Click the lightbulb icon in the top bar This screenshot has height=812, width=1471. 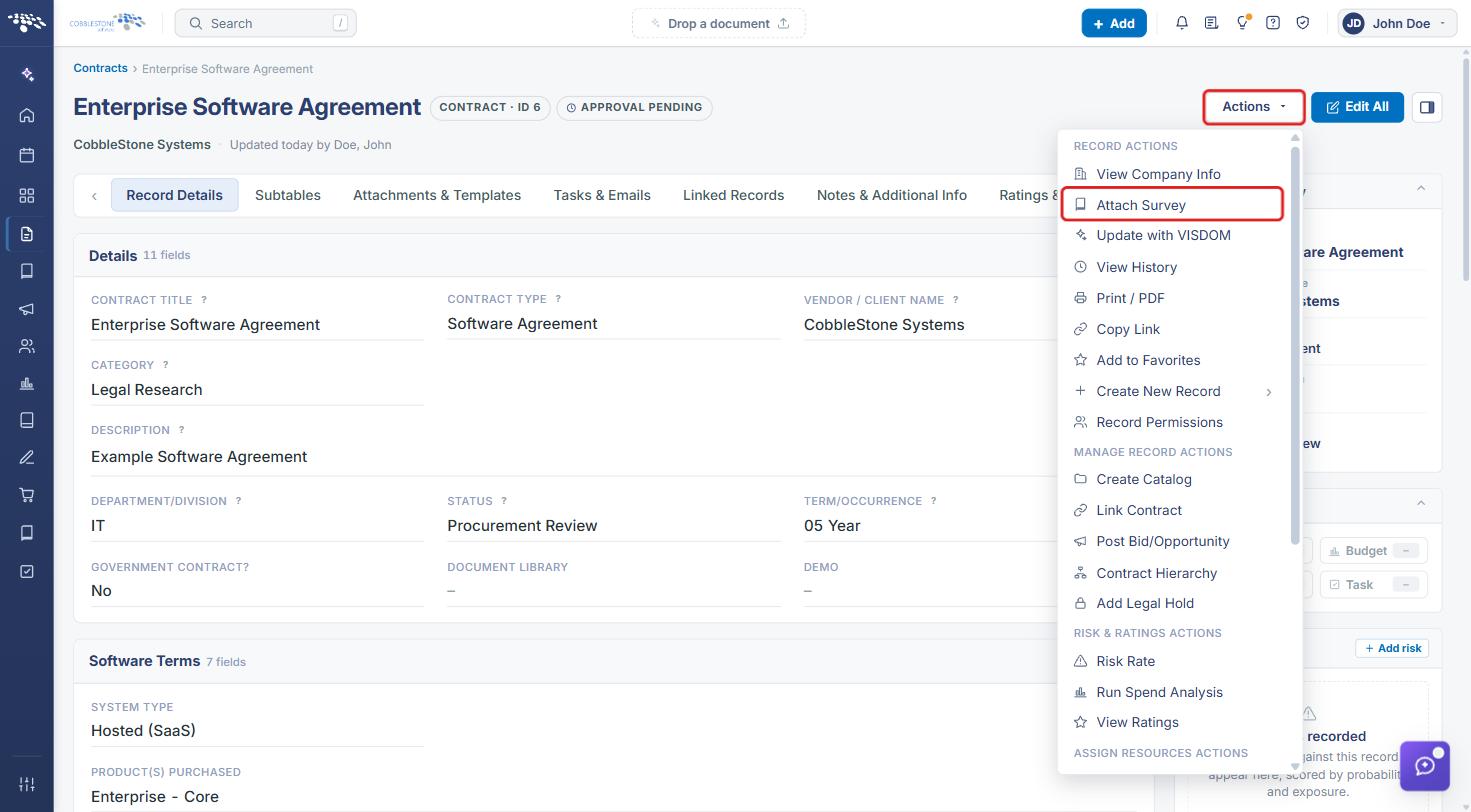pos(1242,23)
